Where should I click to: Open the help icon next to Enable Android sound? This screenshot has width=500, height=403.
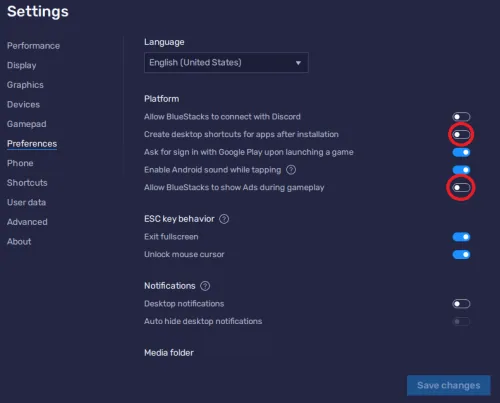291,170
